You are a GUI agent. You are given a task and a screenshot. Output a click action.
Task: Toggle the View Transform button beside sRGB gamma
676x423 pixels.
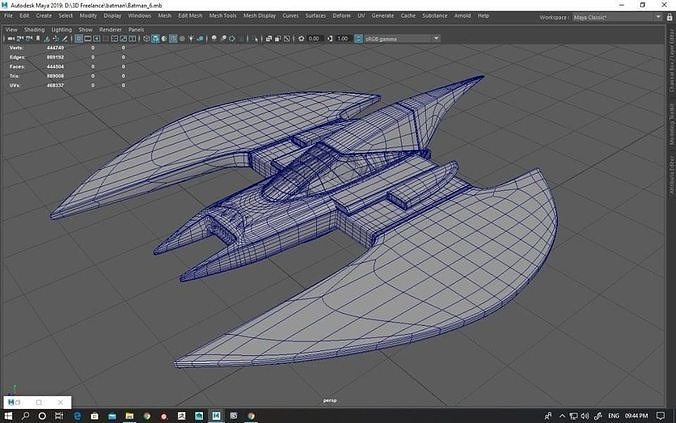(359, 38)
